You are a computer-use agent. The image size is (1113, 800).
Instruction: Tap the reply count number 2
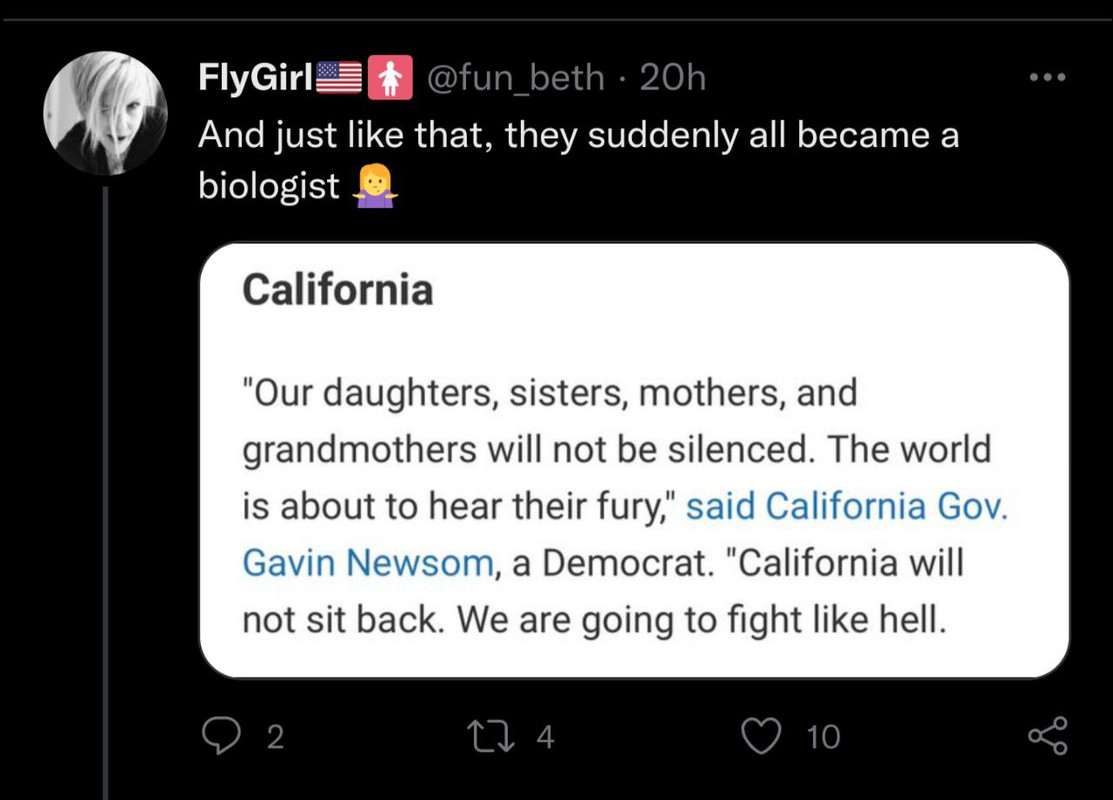pos(275,737)
